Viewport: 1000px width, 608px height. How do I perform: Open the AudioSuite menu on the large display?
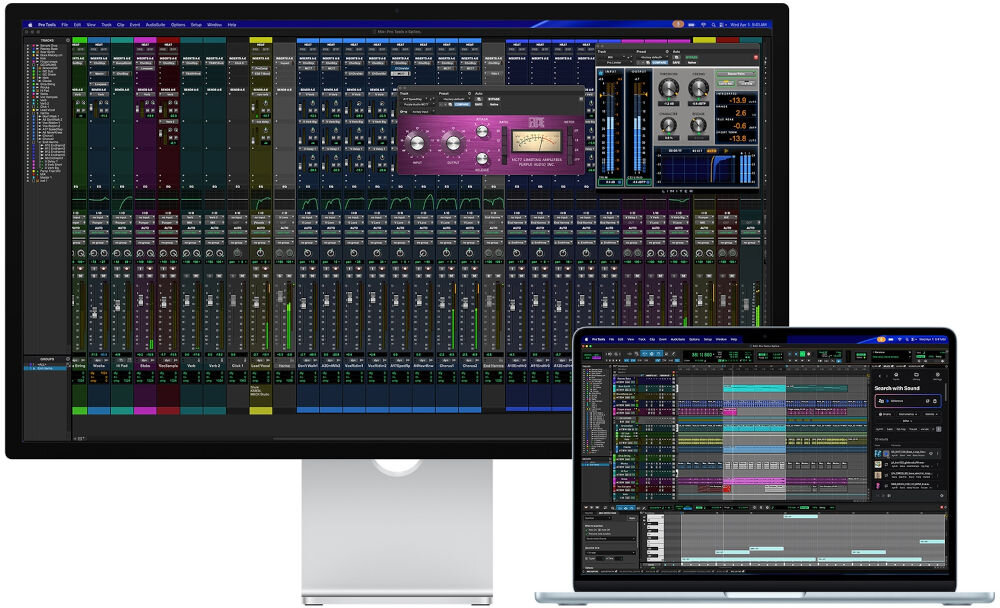[x=155, y=23]
